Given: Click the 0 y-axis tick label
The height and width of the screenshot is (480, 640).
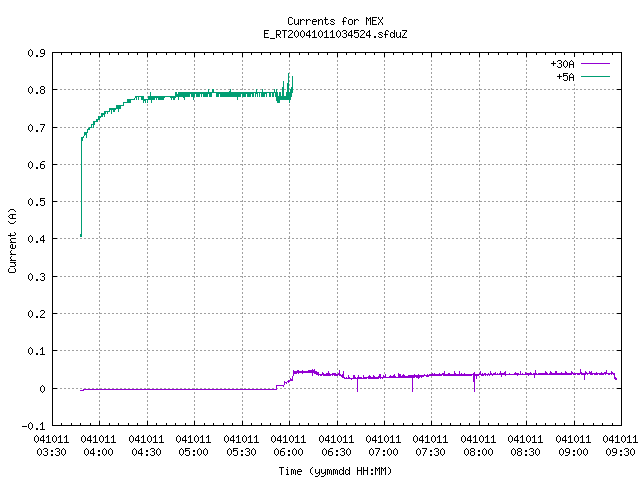Looking at the screenshot, I should point(42,389).
